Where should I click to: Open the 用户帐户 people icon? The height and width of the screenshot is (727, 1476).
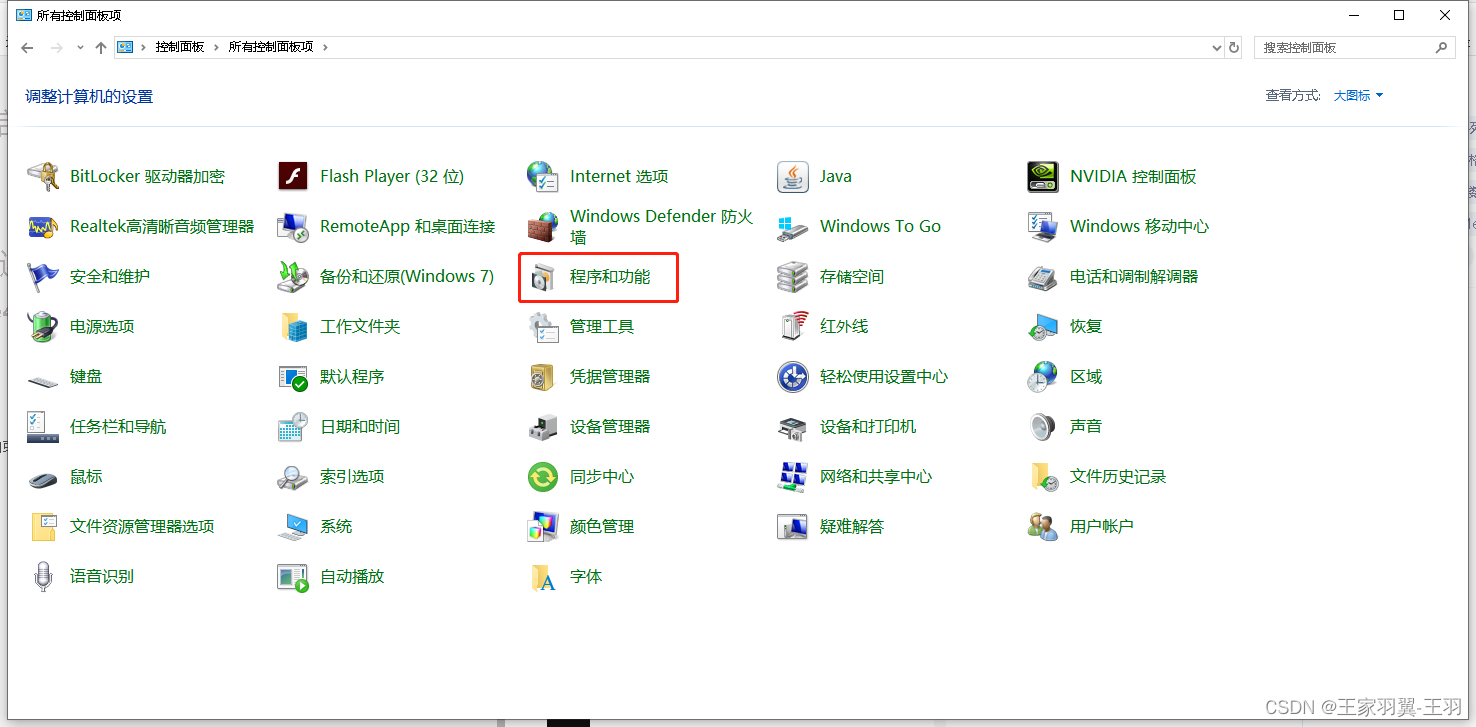click(x=1043, y=527)
